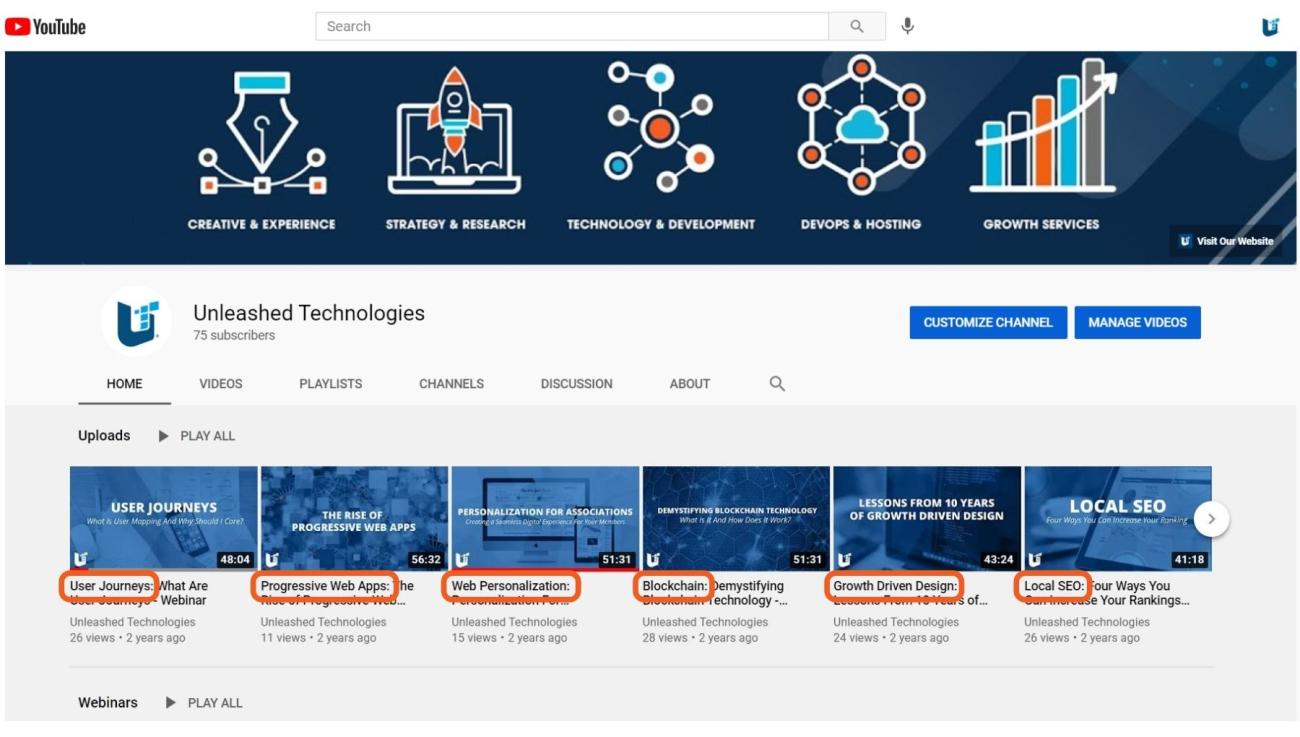This screenshot has height=737, width=1300.
Task: Switch to the Videos tab
Action: click(x=221, y=384)
